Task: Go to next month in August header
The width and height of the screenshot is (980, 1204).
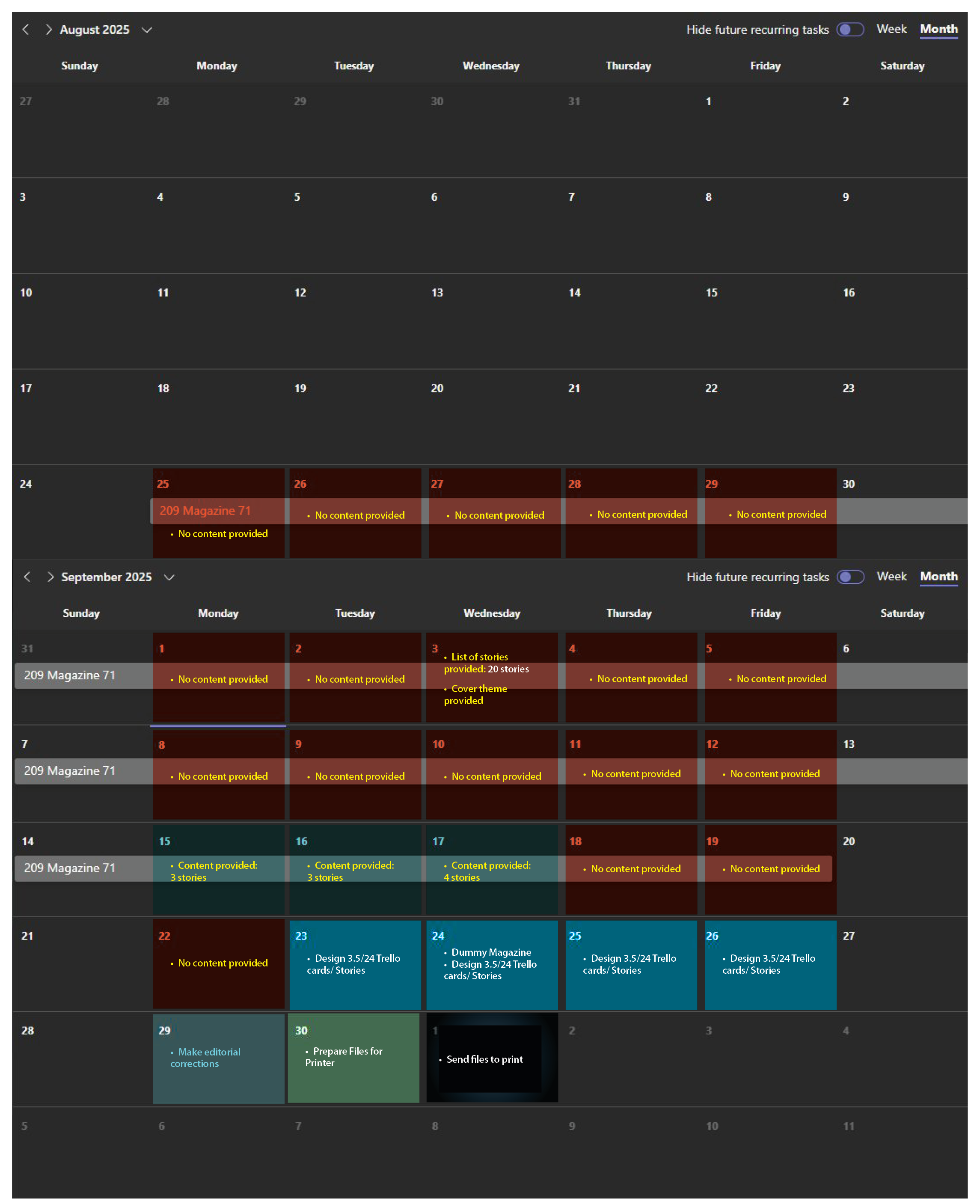Action: (x=48, y=30)
